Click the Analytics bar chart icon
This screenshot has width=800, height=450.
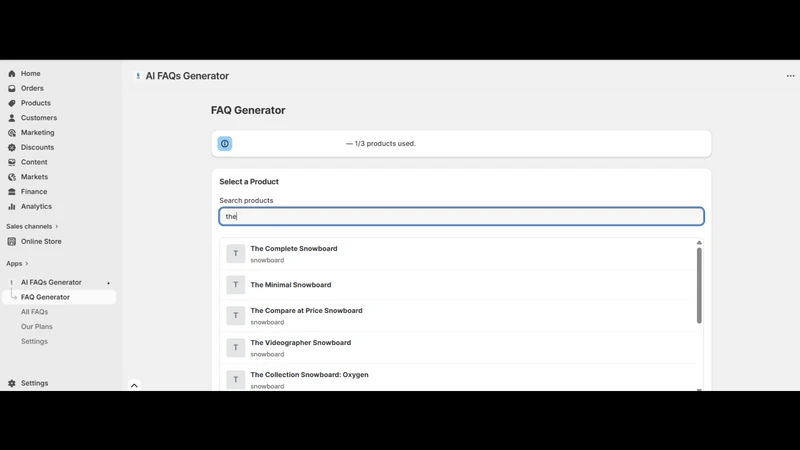point(12,207)
